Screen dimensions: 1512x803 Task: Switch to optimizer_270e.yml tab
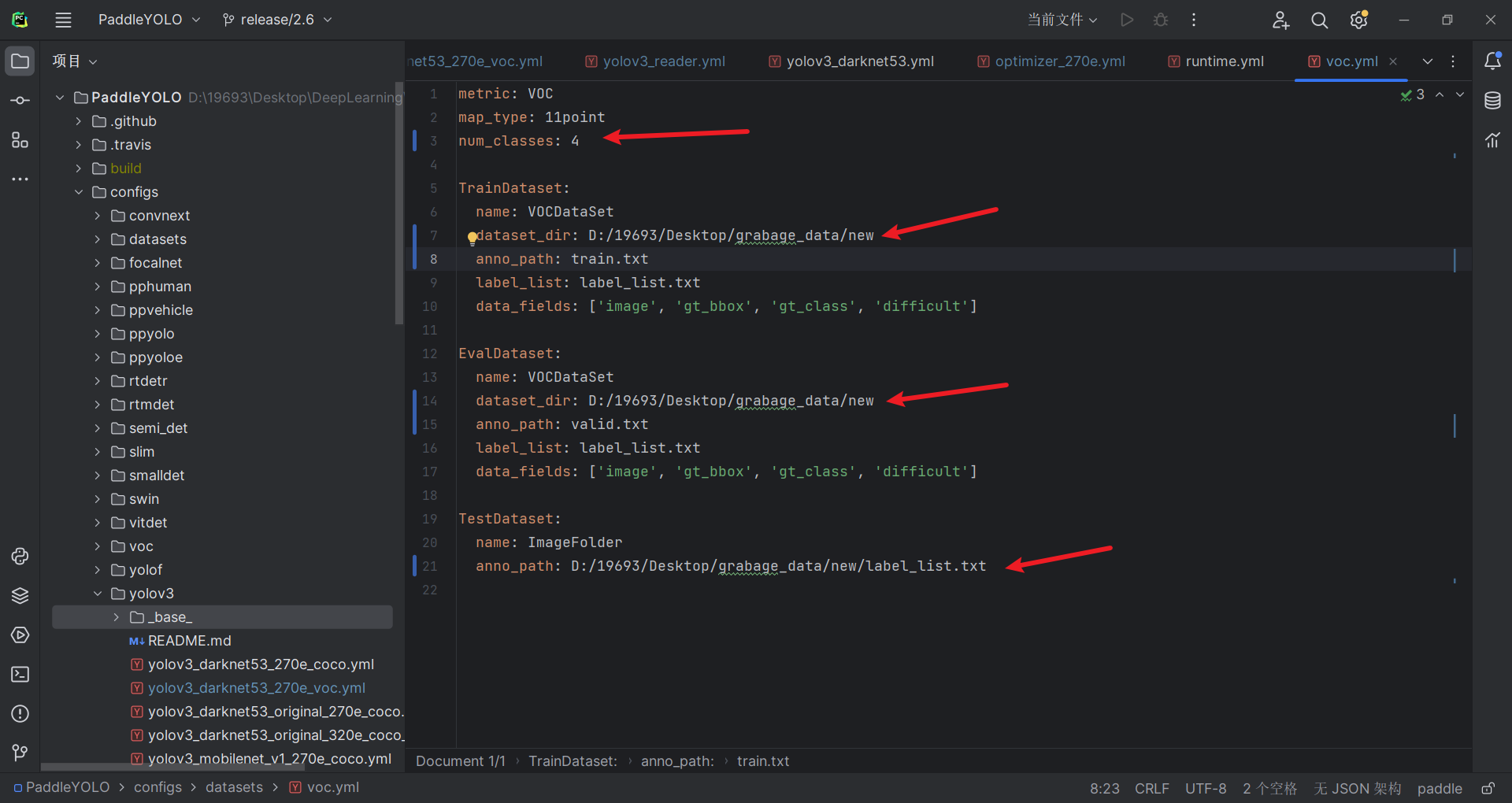(1051, 61)
